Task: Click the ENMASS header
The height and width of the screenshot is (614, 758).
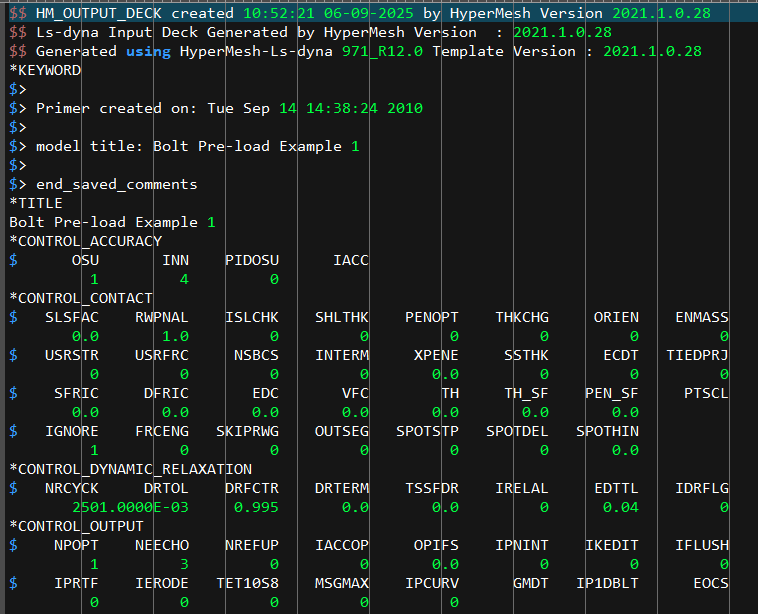Action: click(x=702, y=317)
